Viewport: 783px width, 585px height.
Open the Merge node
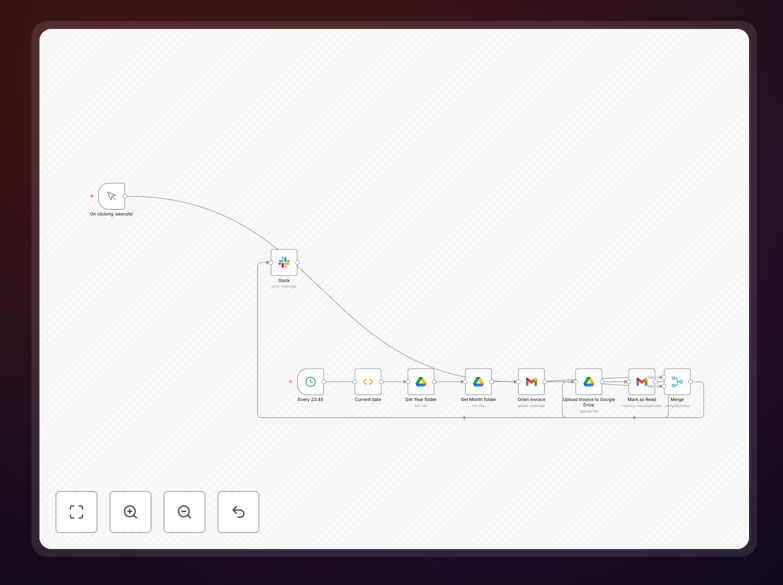677,382
